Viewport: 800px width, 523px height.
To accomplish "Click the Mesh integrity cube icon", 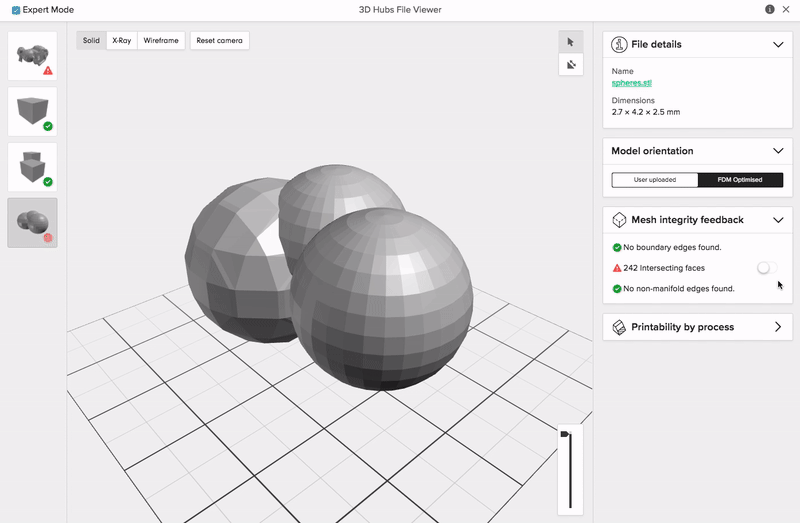I will click(619, 220).
